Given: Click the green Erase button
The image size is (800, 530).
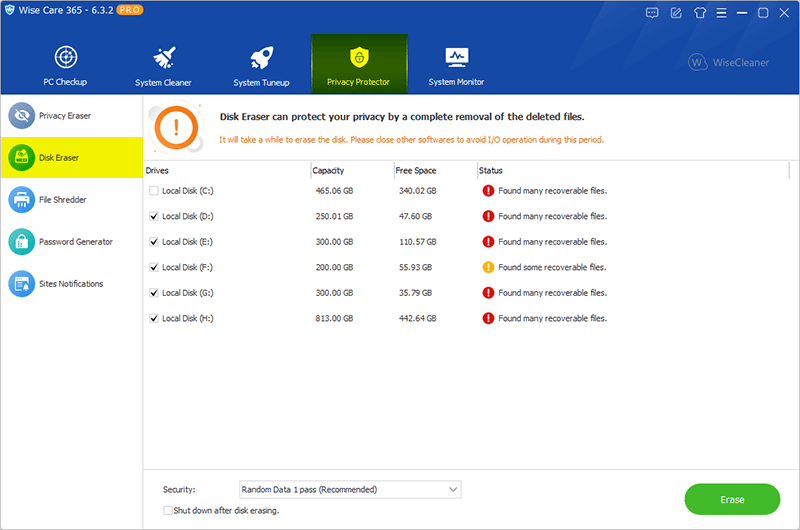Looking at the screenshot, I should pyautogui.click(x=732, y=499).
